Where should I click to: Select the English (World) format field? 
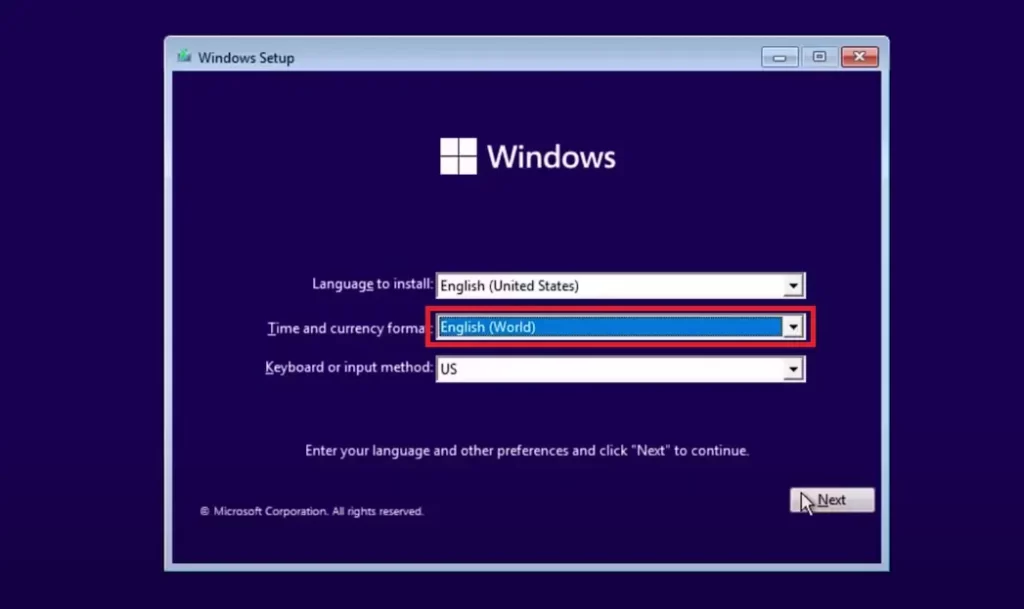(x=620, y=327)
